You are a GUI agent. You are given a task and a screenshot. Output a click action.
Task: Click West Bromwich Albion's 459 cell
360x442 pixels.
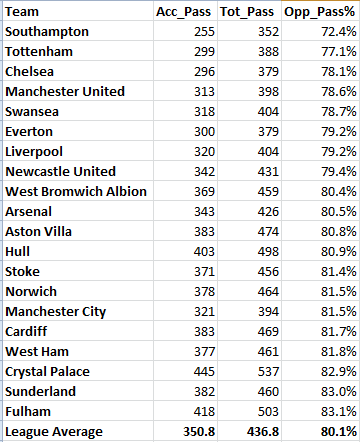tap(249, 192)
